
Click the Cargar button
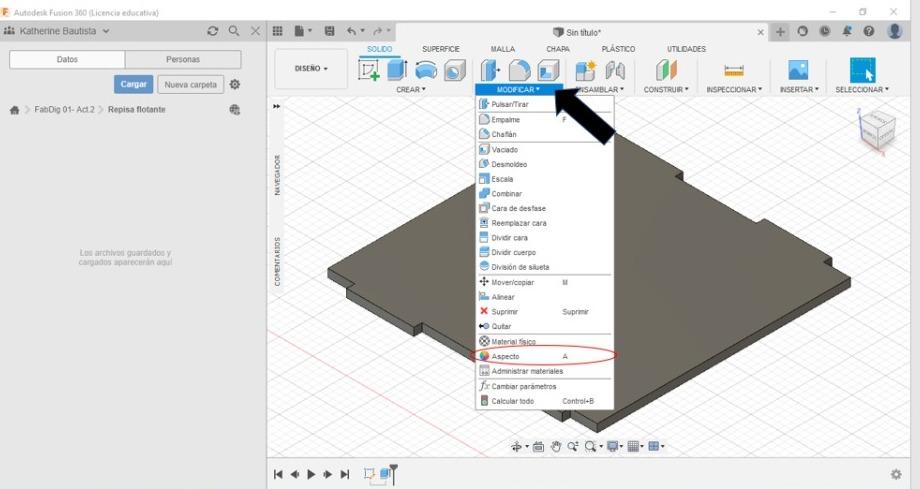133,85
